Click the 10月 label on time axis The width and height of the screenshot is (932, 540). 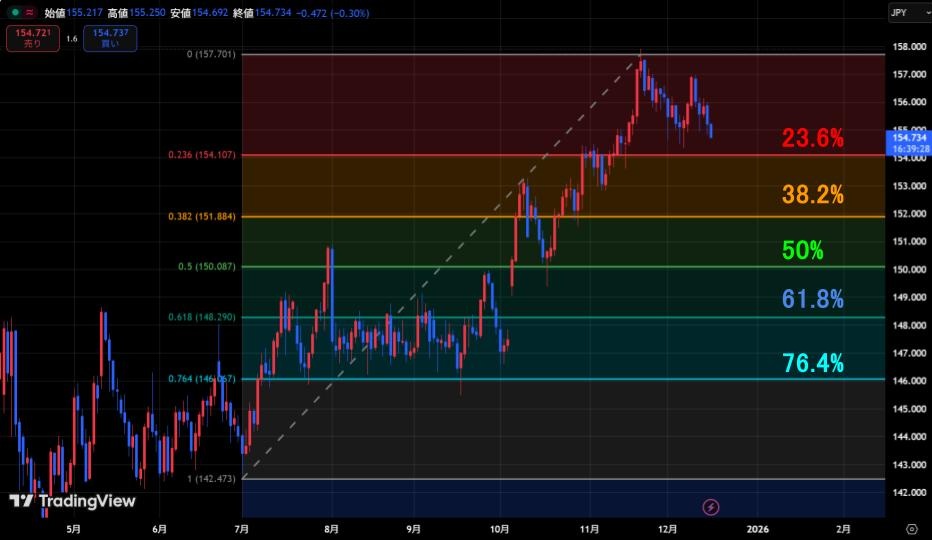click(501, 528)
